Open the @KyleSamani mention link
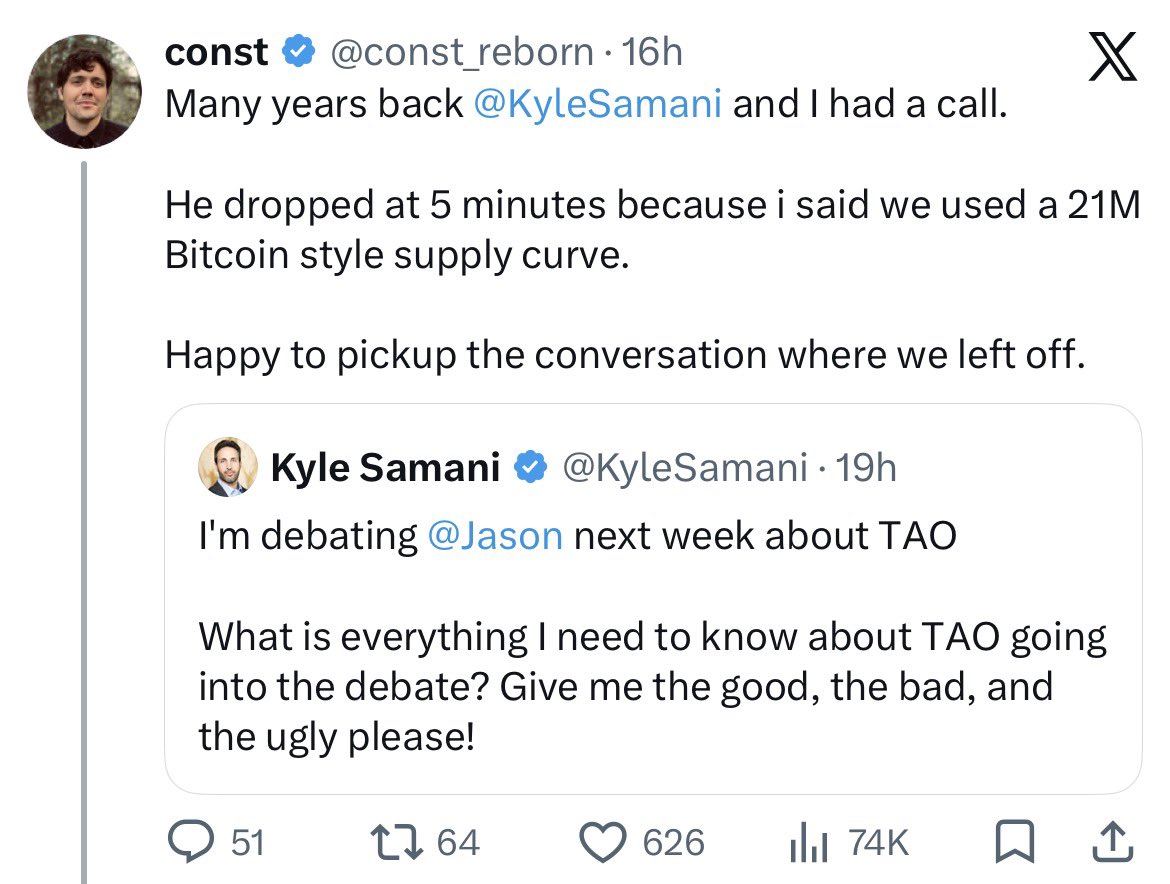 point(597,104)
